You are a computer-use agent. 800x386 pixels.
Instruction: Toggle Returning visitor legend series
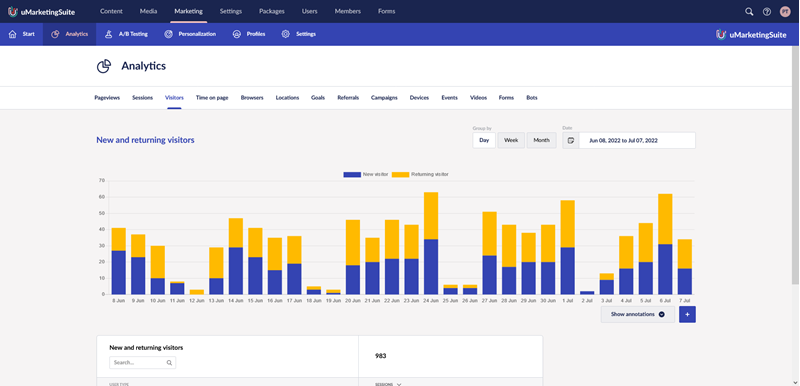(x=420, y=174)
